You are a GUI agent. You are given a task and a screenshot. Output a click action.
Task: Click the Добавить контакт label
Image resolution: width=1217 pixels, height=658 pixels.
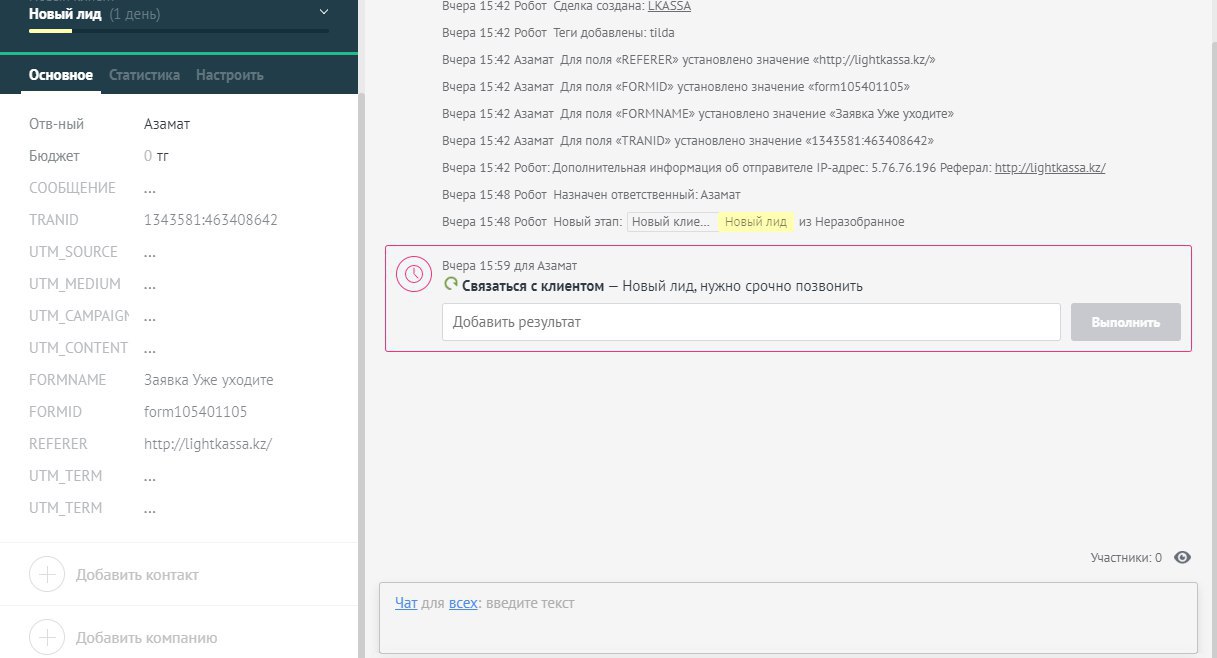(137, 575)
